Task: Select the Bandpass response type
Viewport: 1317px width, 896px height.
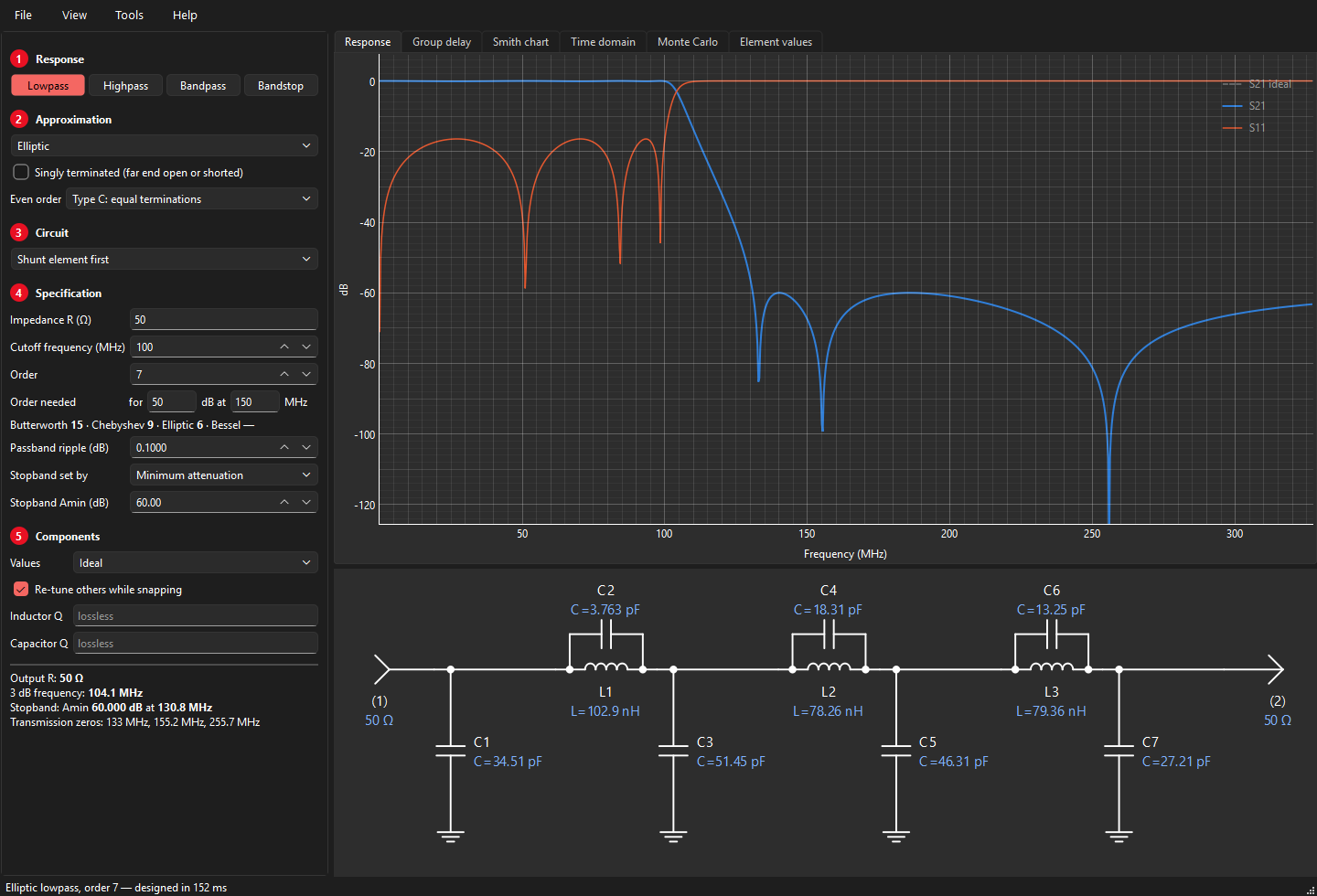Action: click(203, 85)
